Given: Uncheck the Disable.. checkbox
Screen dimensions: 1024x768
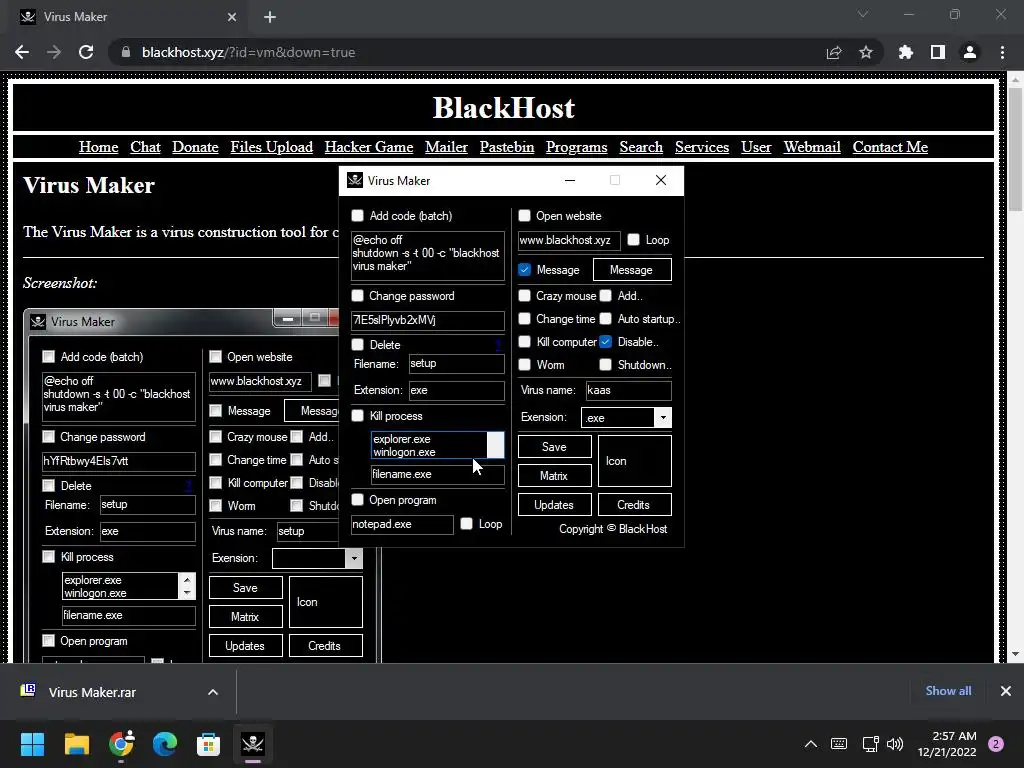Looking at the screenshot, I should coord(605,342).
